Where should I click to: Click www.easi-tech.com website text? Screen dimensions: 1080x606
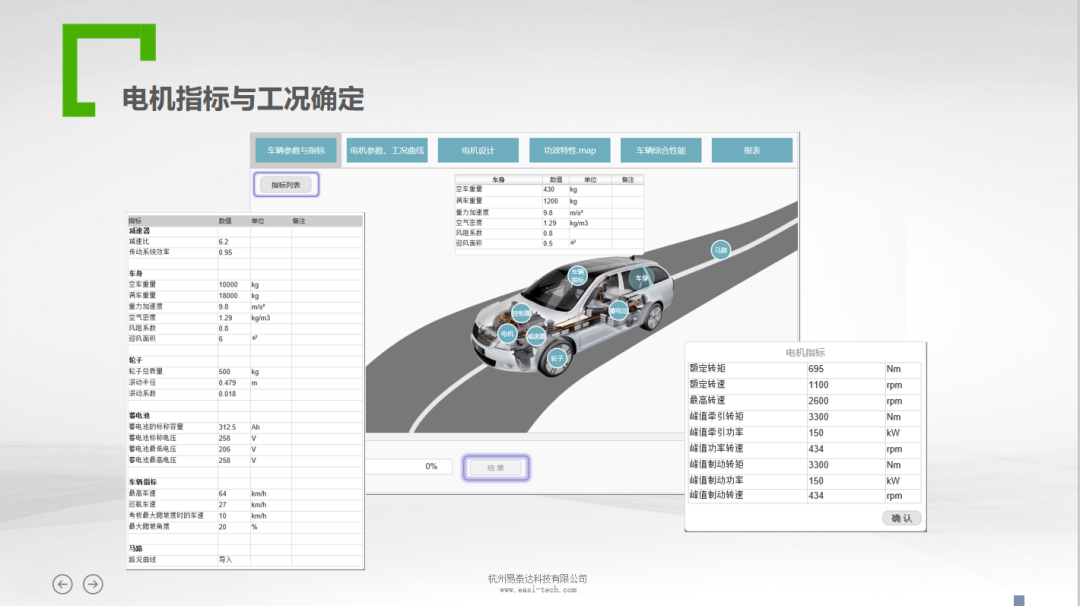(x=538, y=590)
